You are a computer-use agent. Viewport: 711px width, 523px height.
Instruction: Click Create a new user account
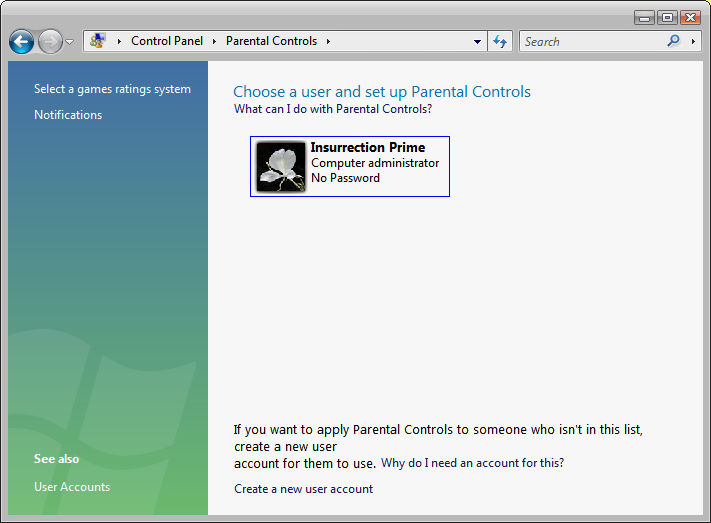pyautogui.click(x=303, y=489)
